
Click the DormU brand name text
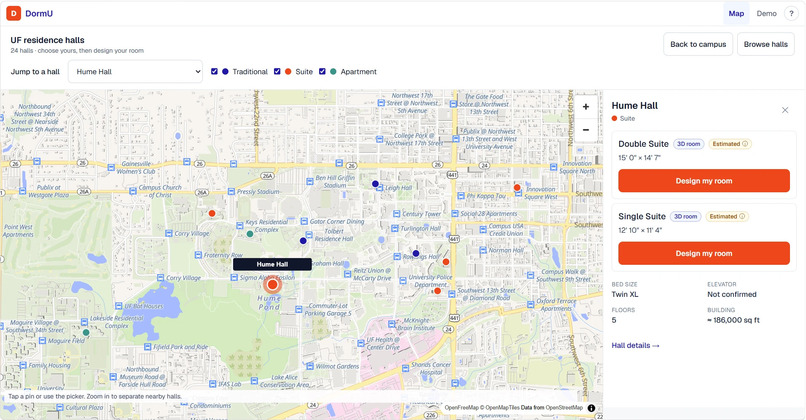click(39, 13)
